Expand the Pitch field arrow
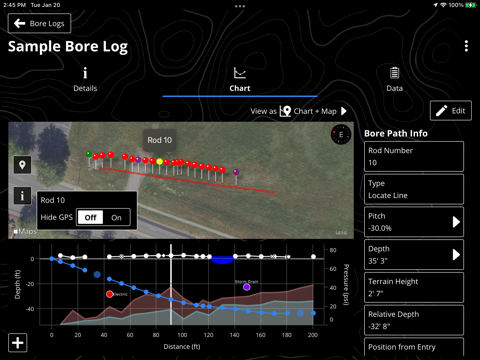This screenshot has width=480, height=360. click(x=456, y=222)
